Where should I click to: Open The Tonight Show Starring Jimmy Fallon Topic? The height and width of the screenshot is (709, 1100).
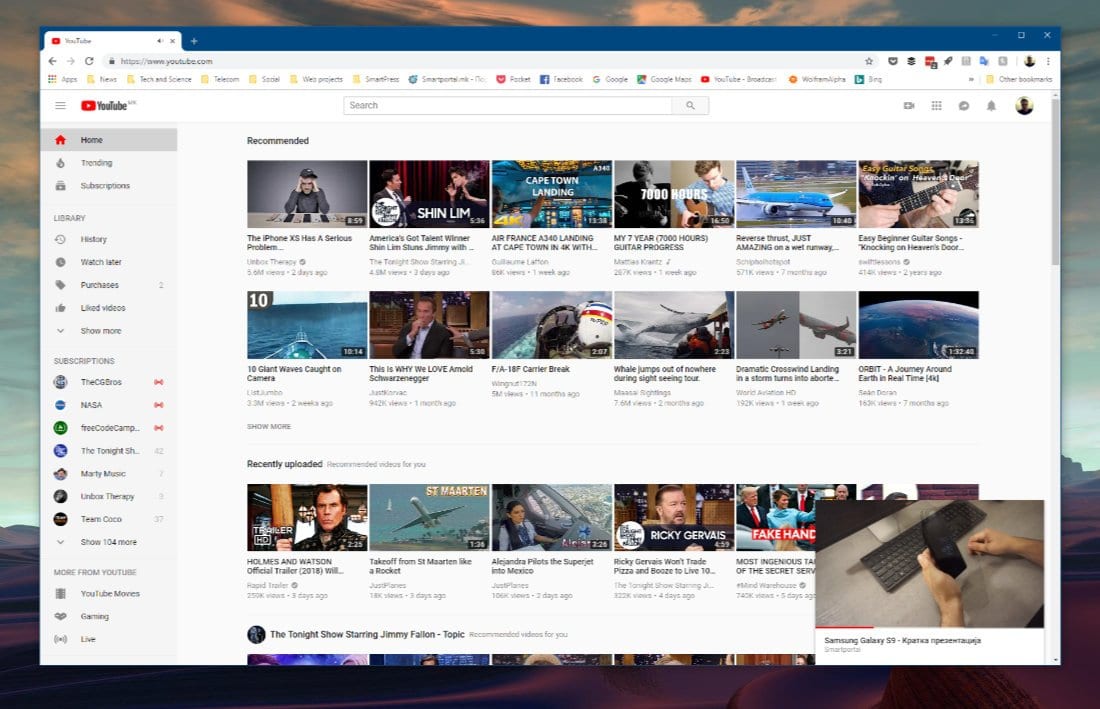pos(367,635)
